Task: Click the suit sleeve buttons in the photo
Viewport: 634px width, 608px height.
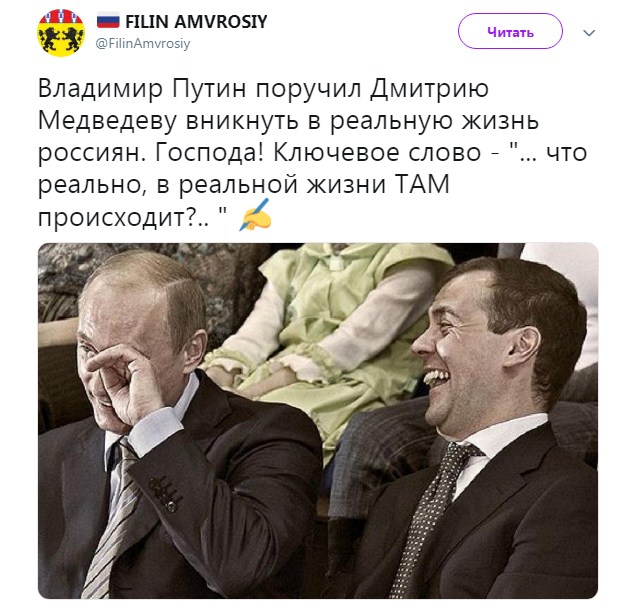Action: [x=165, y=494]
